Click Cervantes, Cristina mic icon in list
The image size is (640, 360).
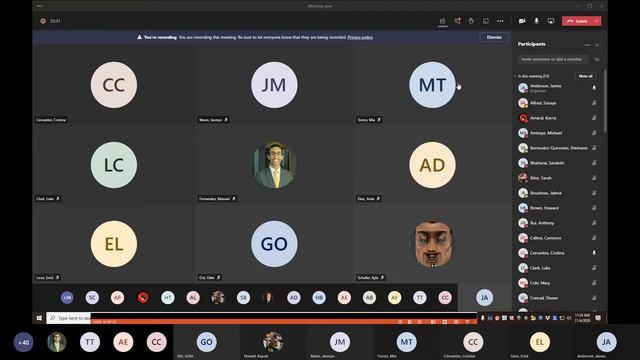tap(594, 253)
